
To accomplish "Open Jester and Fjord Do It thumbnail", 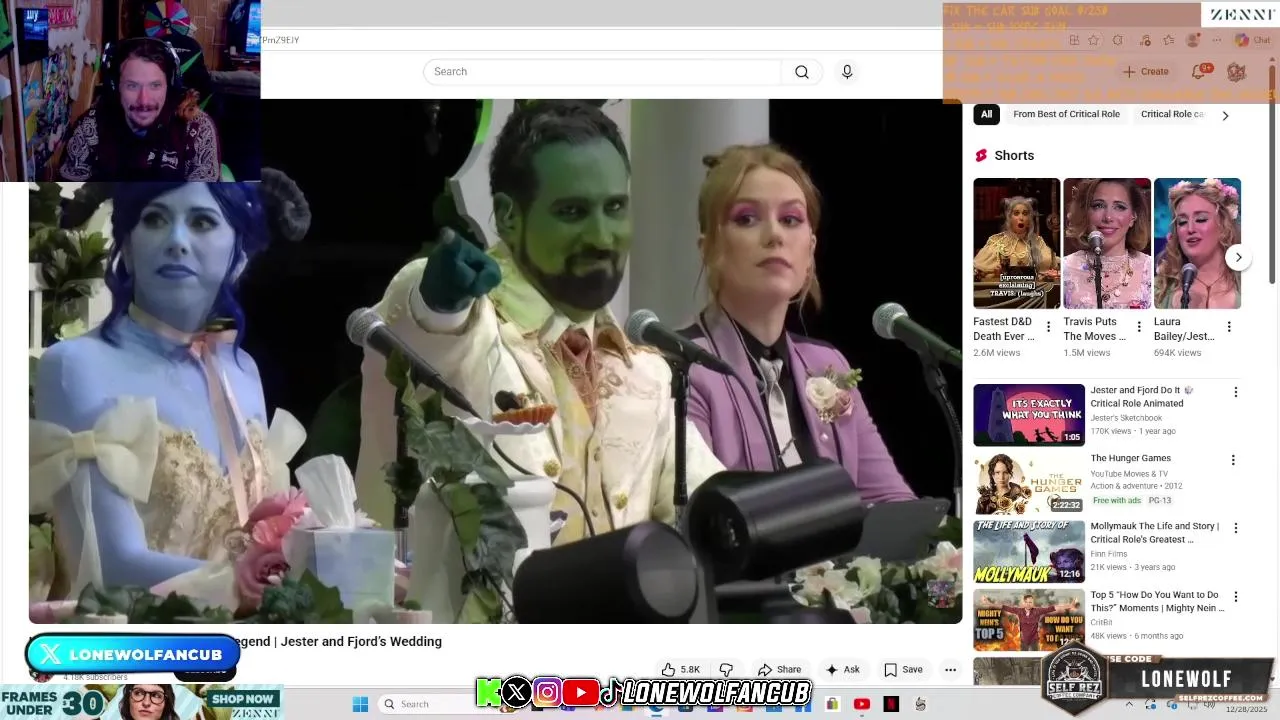I will (x=1029, y=415).
